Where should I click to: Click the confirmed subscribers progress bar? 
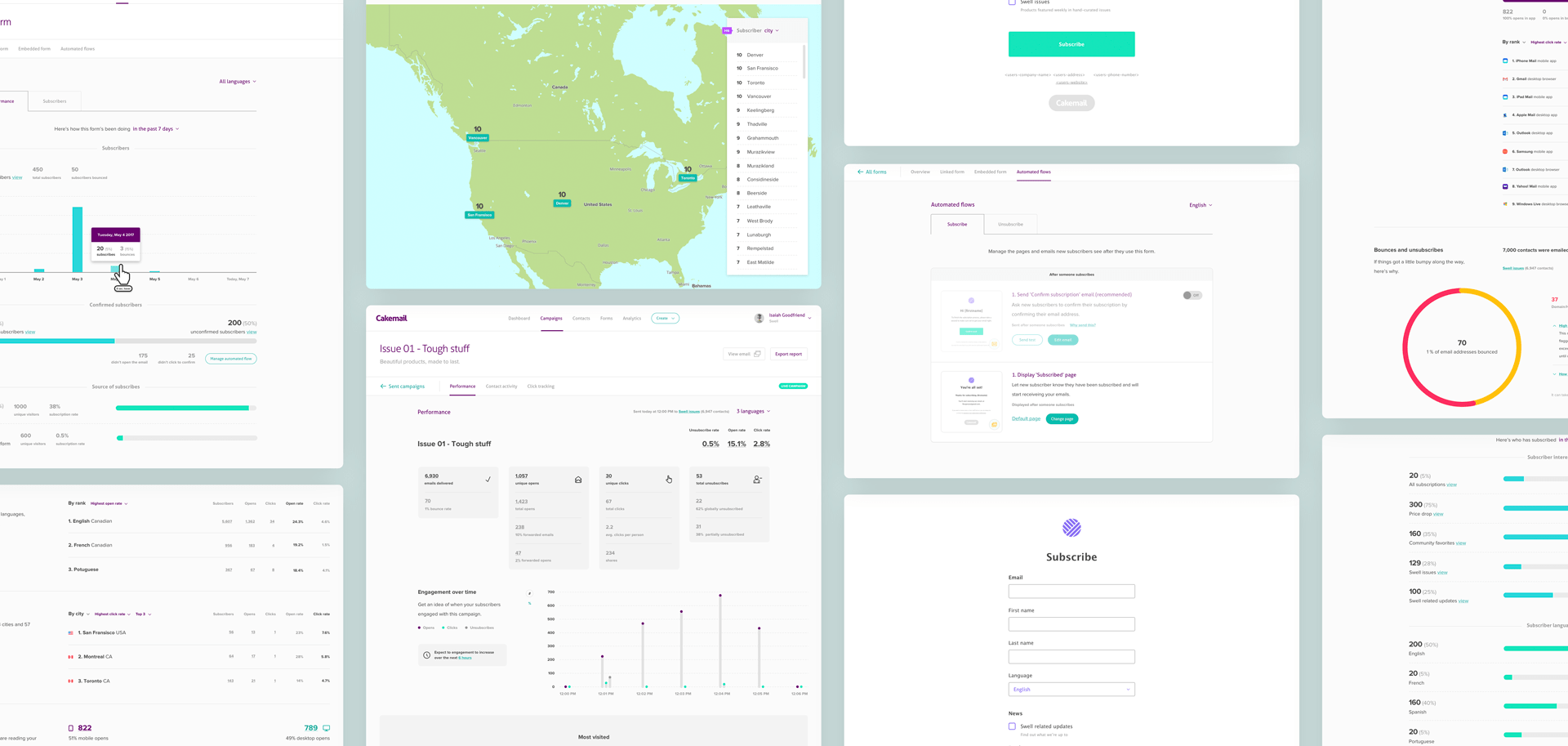128,341
